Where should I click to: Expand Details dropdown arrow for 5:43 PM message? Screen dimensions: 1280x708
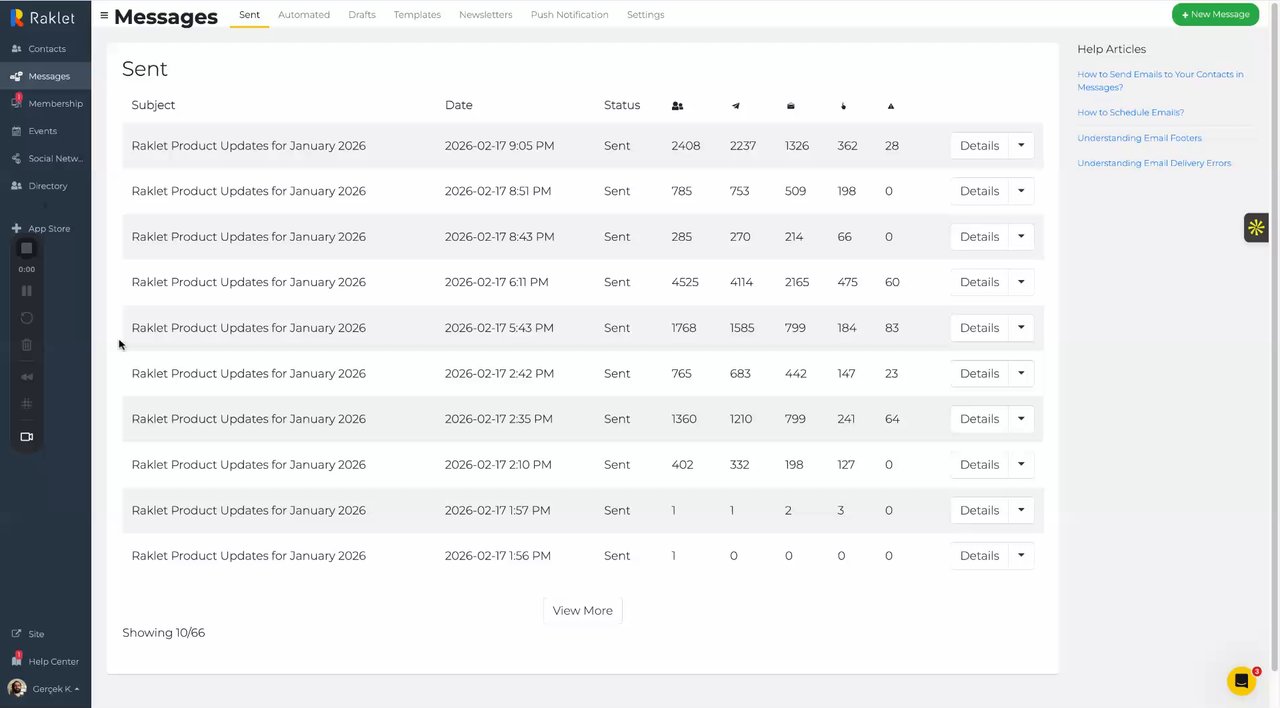point(1021,328)
